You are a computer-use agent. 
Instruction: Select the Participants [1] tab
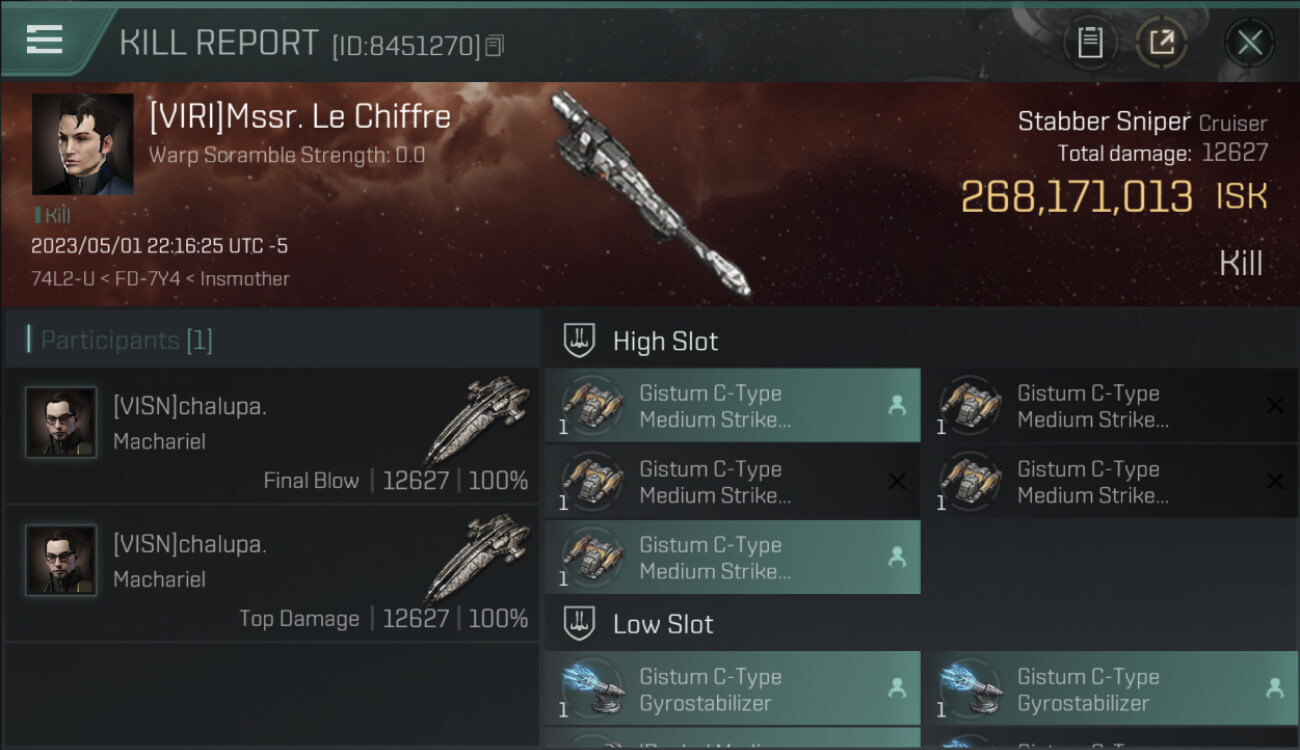click(x=126, y=340)
